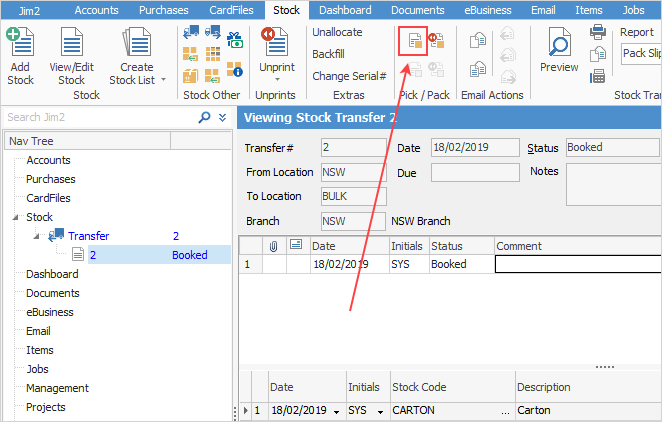The image size is (662, 422).
Task: Open Management in the Nav Tree
Action: [57, 388]
